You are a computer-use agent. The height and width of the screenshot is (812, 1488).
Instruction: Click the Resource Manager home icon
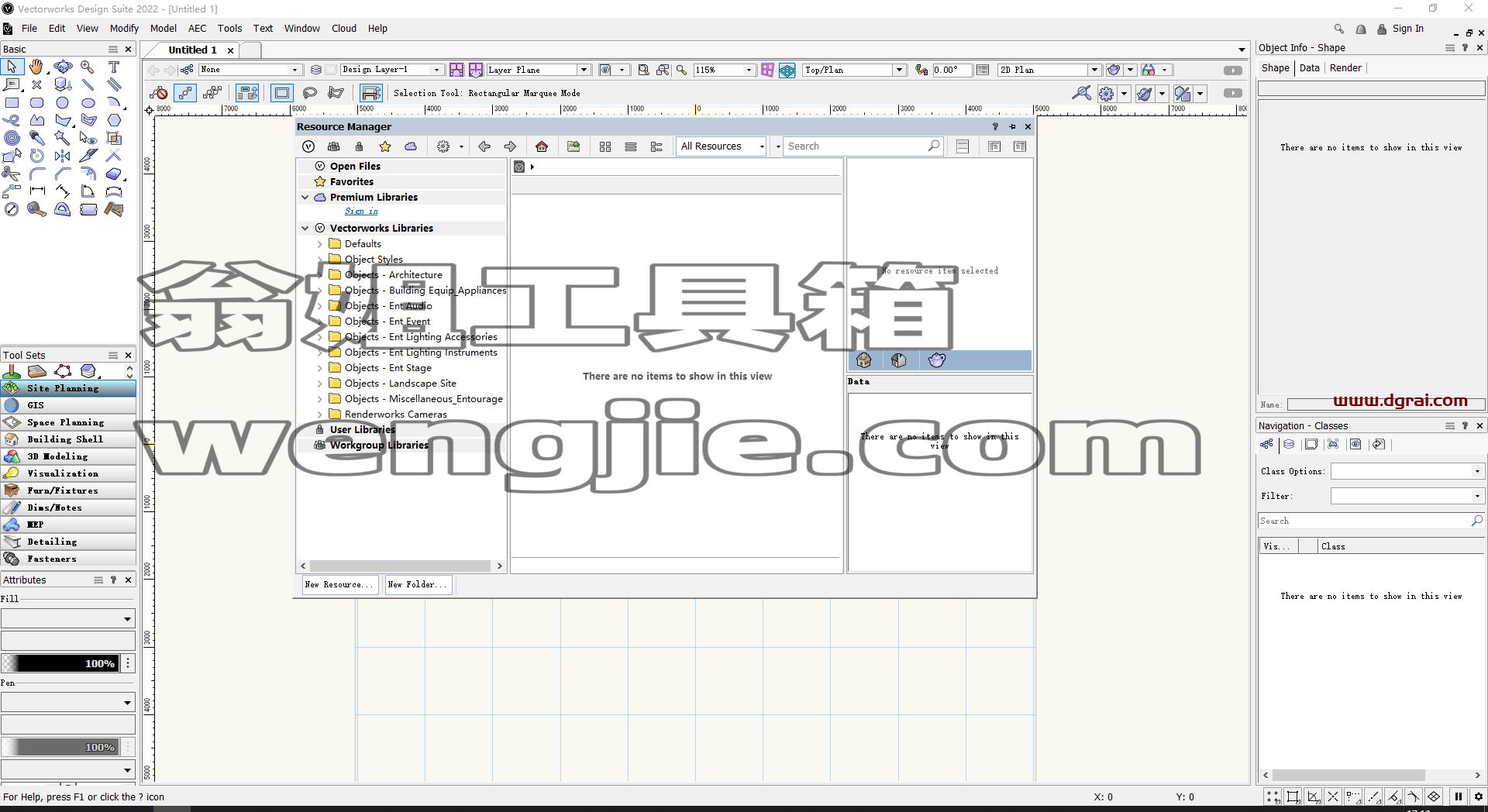coord(542,146)
